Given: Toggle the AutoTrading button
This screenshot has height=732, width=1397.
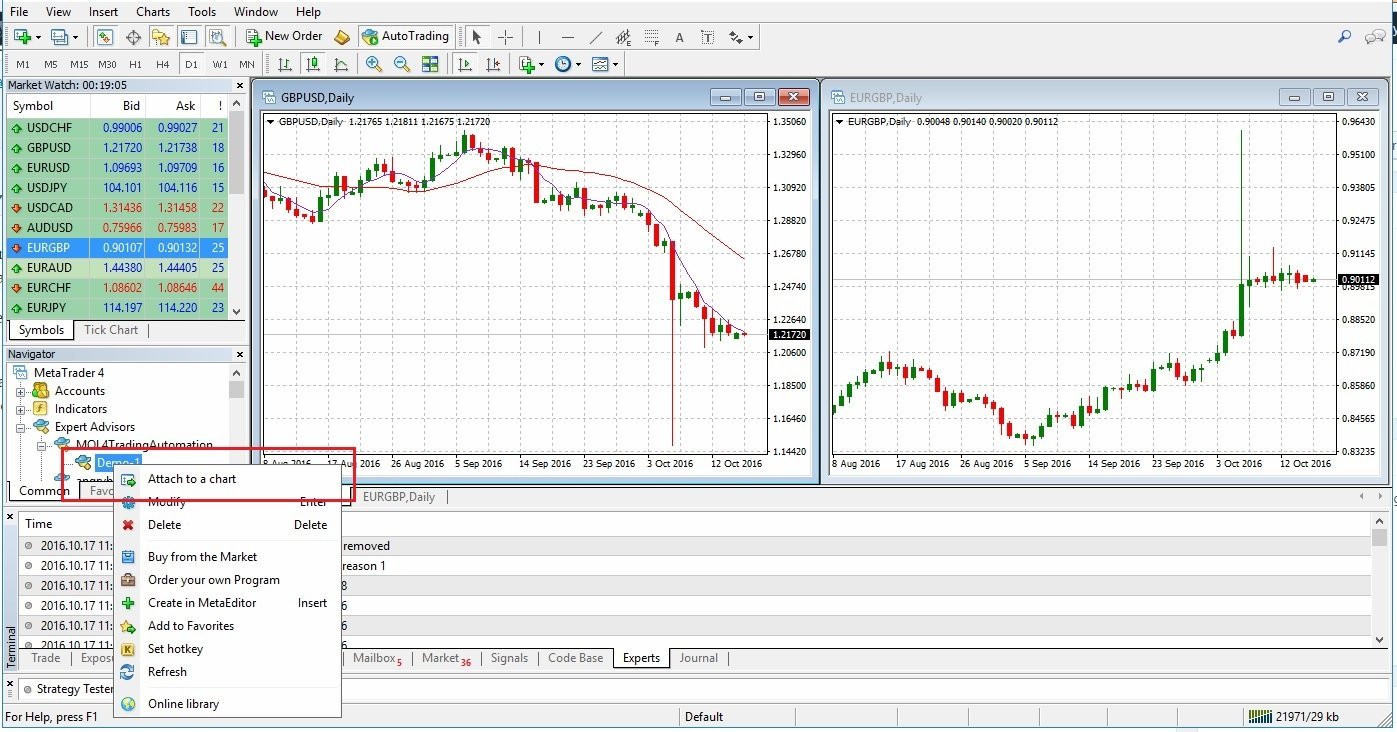Looking at the screenshot, I should pyautogui.click(x=405, y=37).
